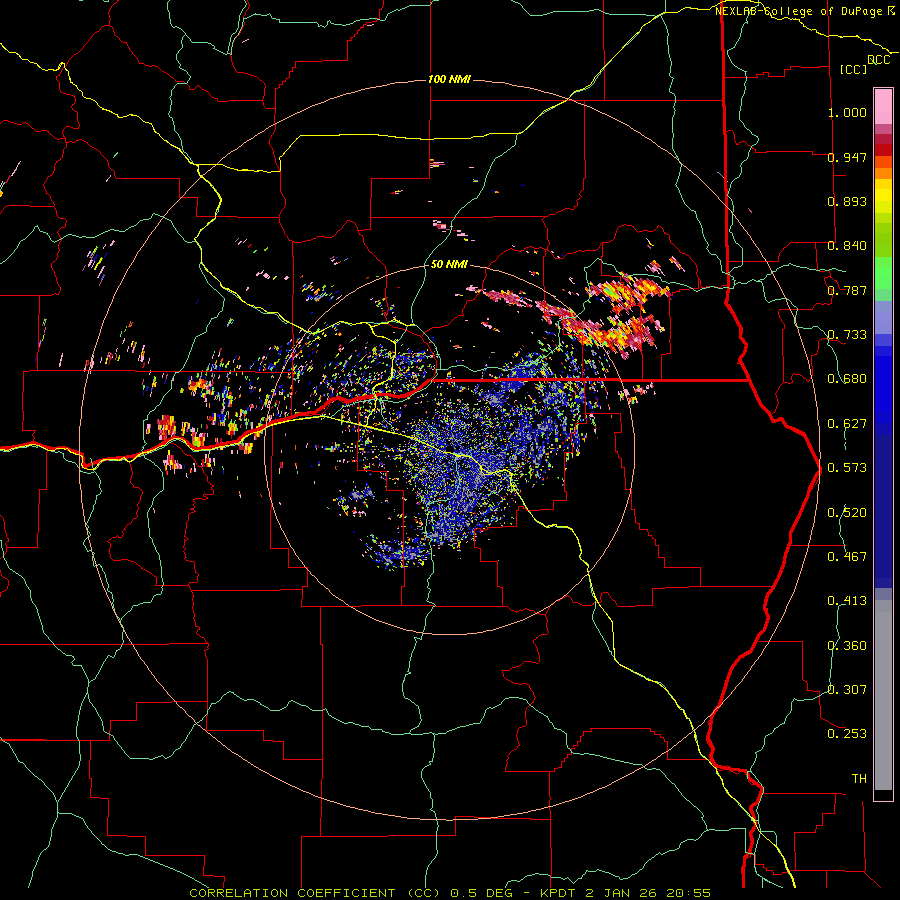The width and height of the screenshot is (900, 900).
Task: Select the 0.627 scale value
Action: (847, 424)
